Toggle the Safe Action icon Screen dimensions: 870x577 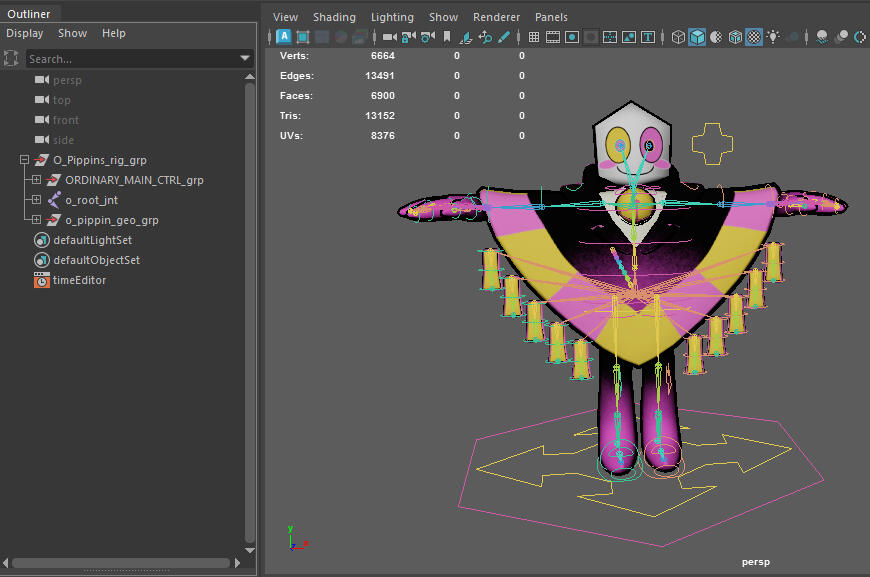coord(629,37)
